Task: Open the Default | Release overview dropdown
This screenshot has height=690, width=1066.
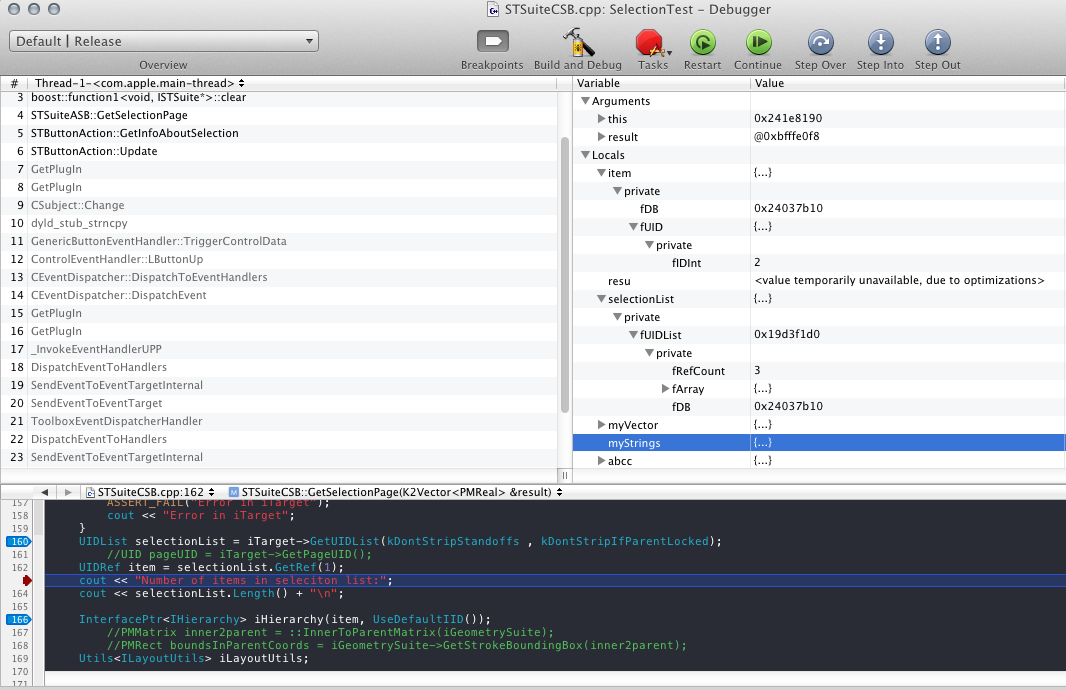Action: pos(164,41)
